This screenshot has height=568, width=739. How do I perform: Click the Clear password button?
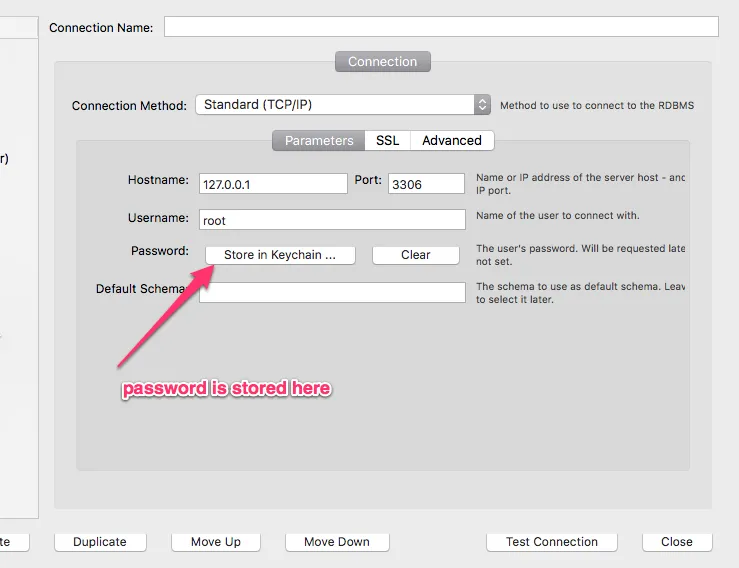[x=416, y=255]
